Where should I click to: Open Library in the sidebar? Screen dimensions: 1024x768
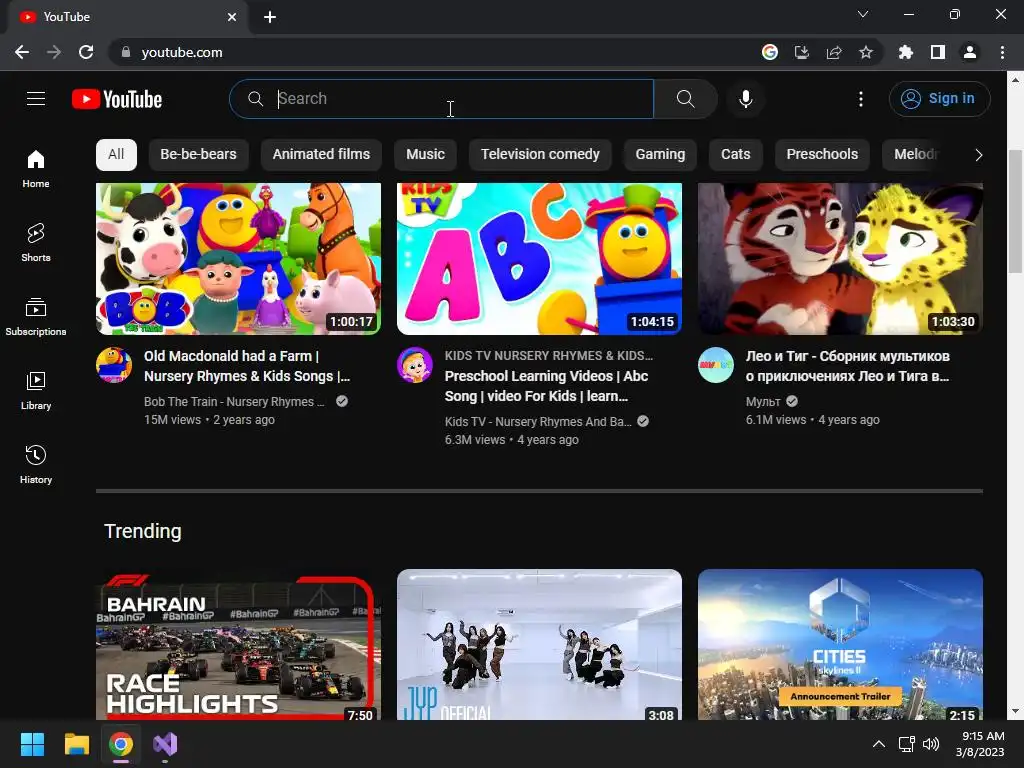(36, 391)
